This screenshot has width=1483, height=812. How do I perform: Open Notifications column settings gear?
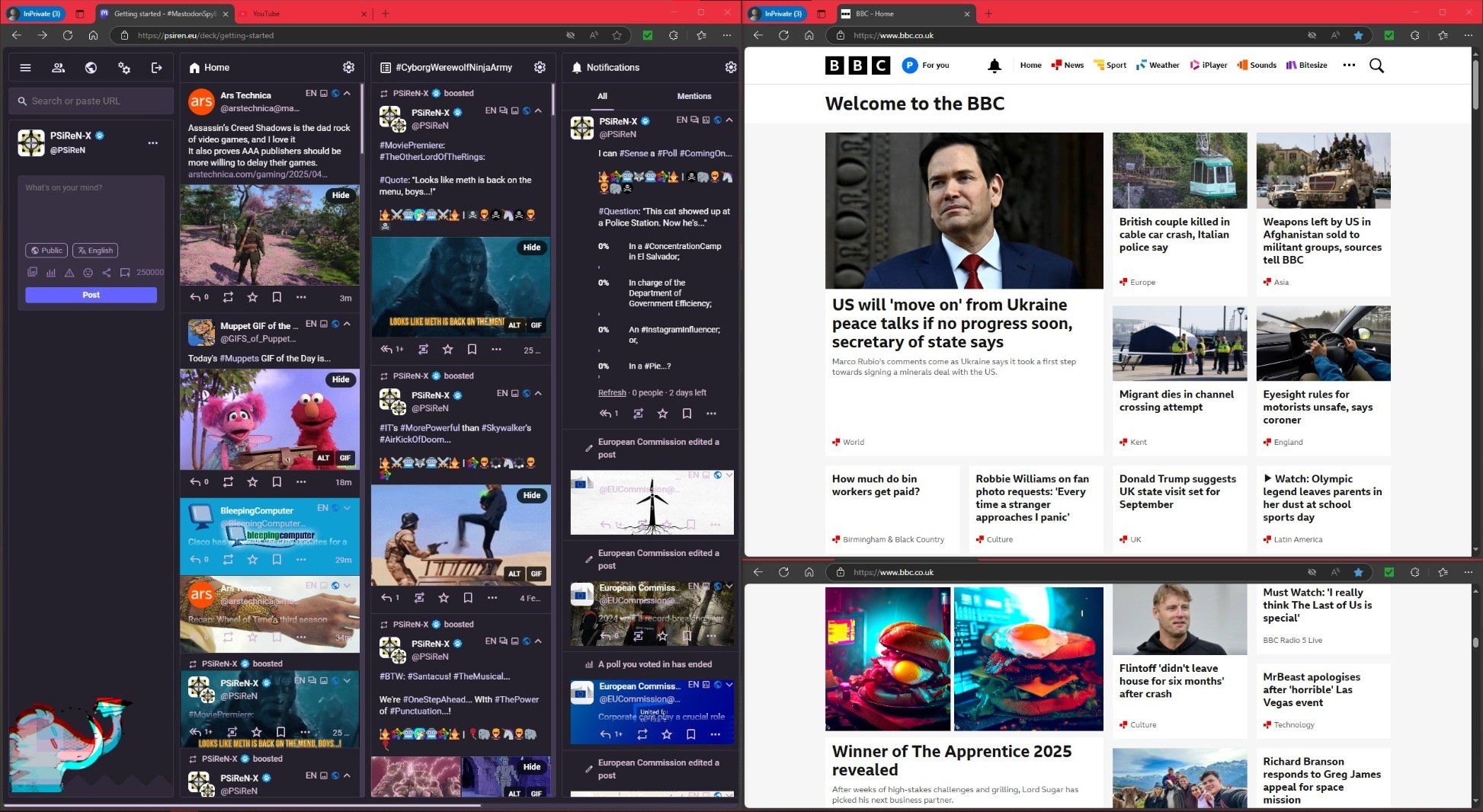(731, 67)
